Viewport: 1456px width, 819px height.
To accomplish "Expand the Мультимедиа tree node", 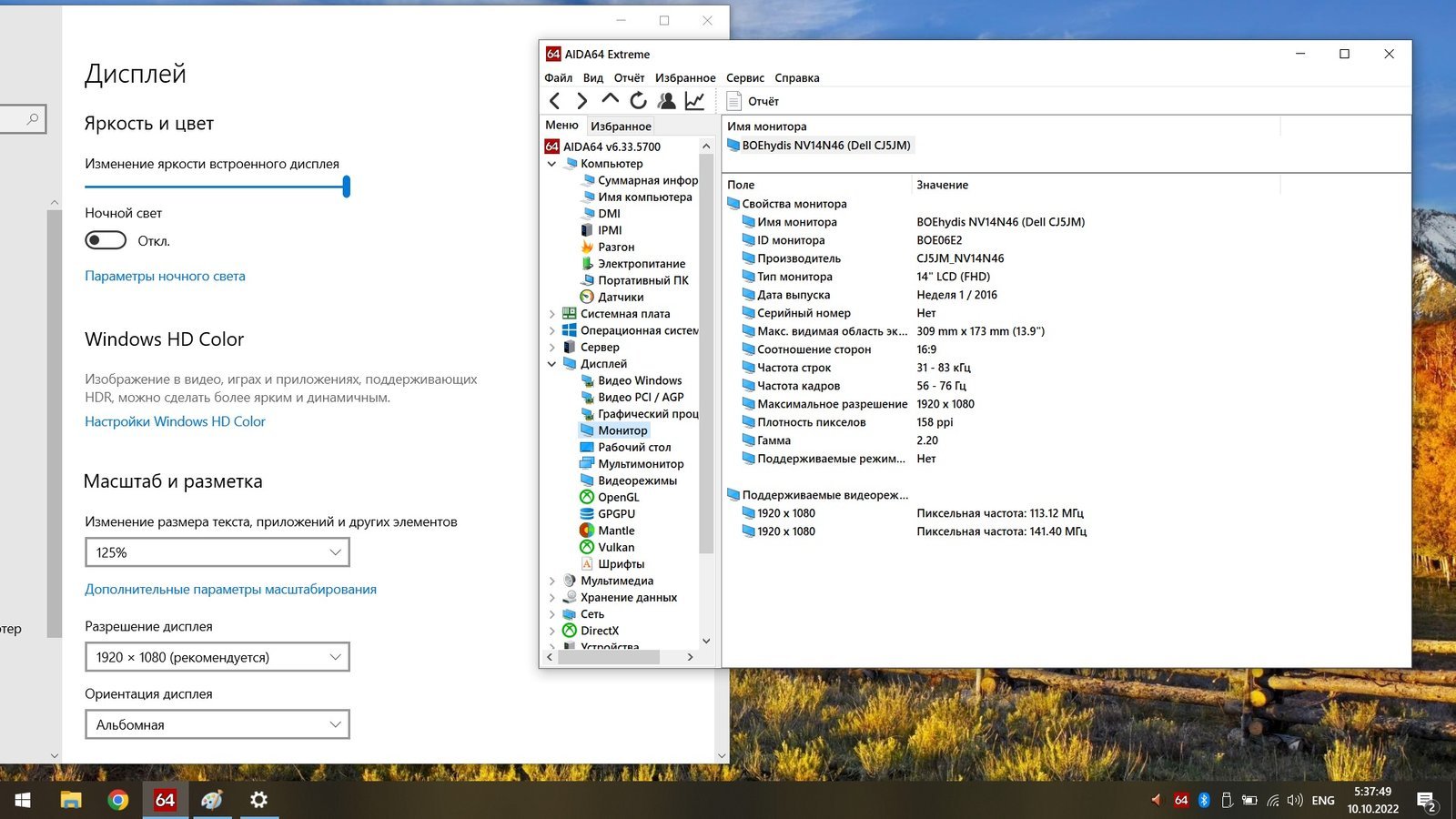I will 551,581.
